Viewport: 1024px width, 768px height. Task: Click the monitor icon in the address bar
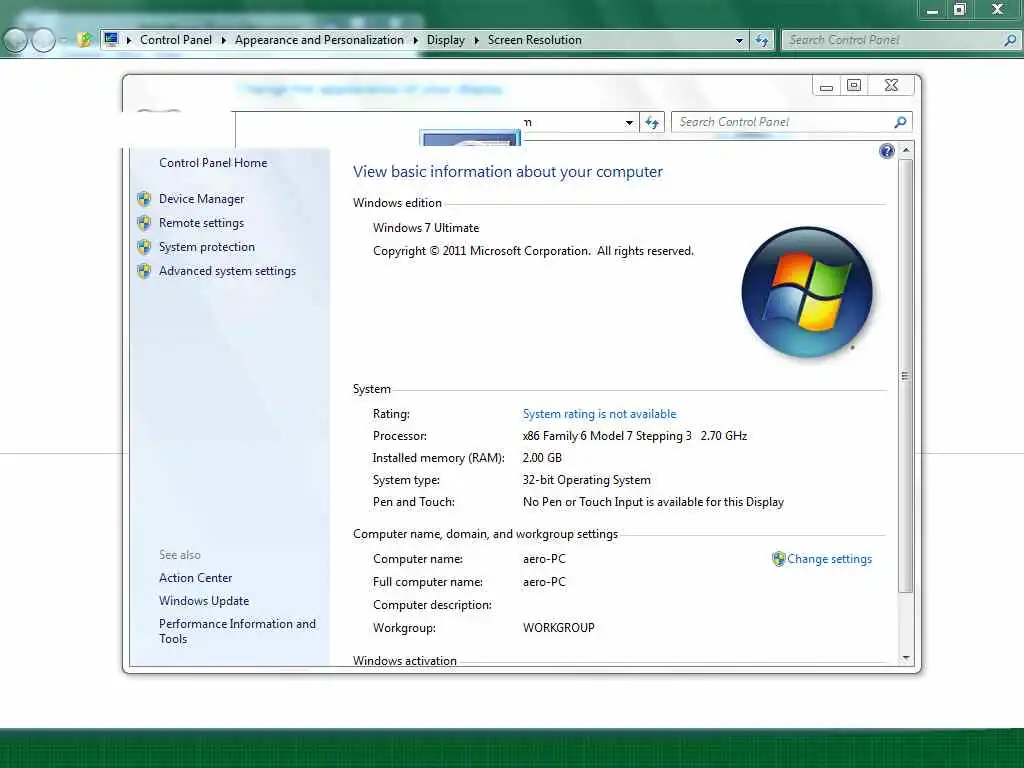[111, 39]
